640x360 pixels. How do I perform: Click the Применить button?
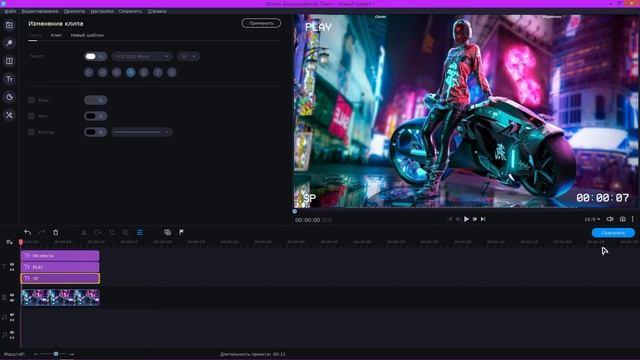tap(261, 23)
